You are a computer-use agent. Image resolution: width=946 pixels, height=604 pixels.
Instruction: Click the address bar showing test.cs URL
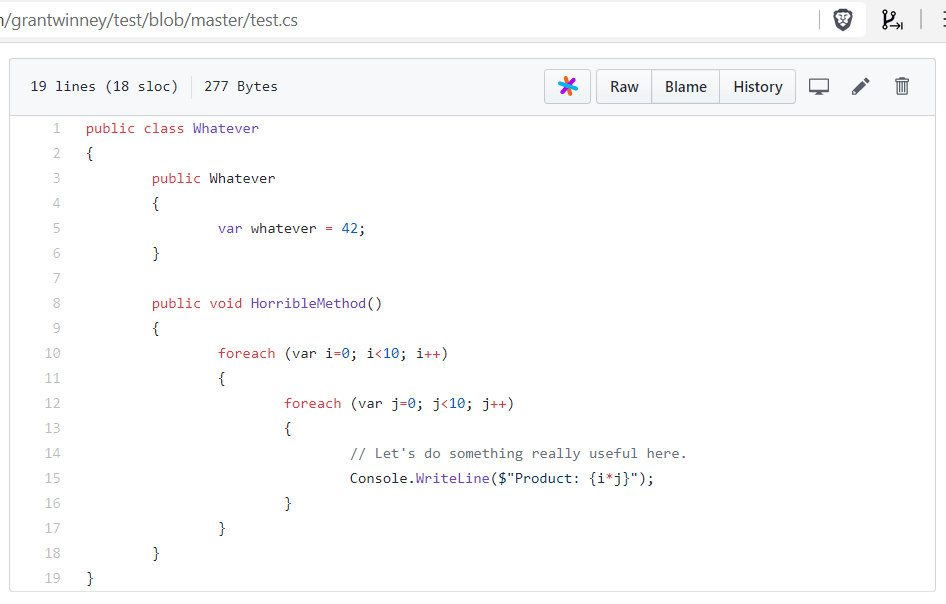click(400, 20)
